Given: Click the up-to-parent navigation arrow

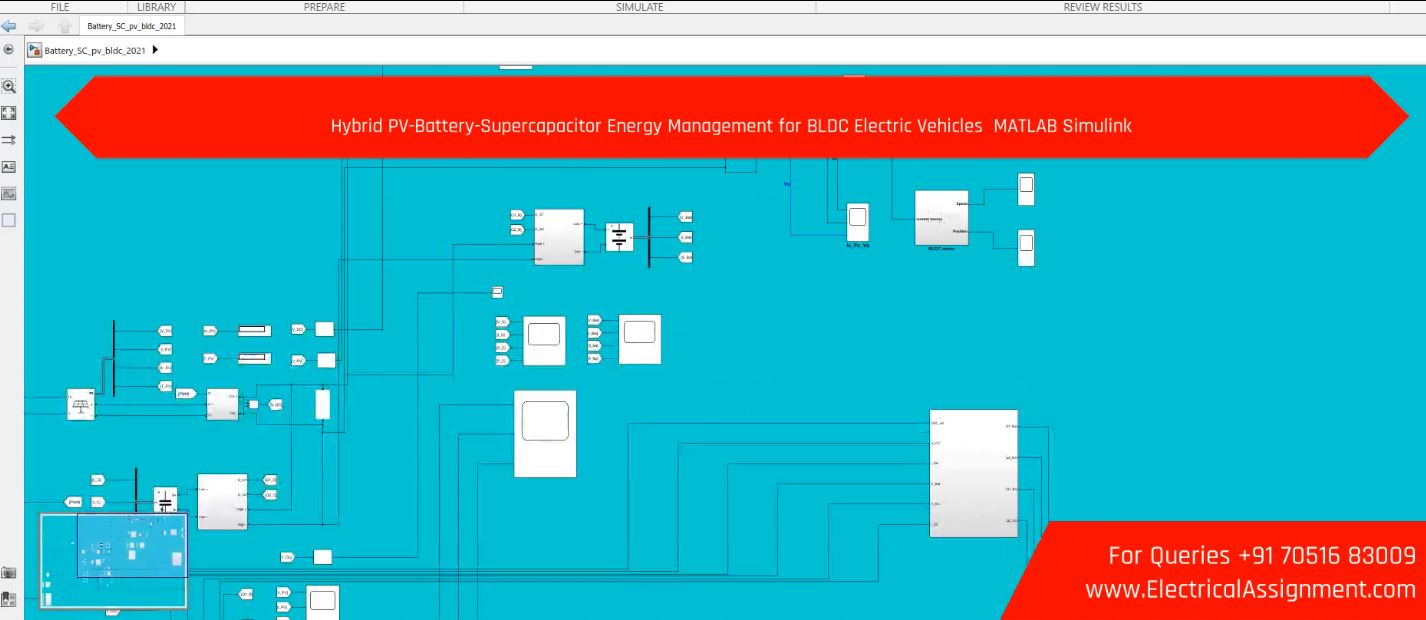Looking at the screenshot, I should (64, 26).
